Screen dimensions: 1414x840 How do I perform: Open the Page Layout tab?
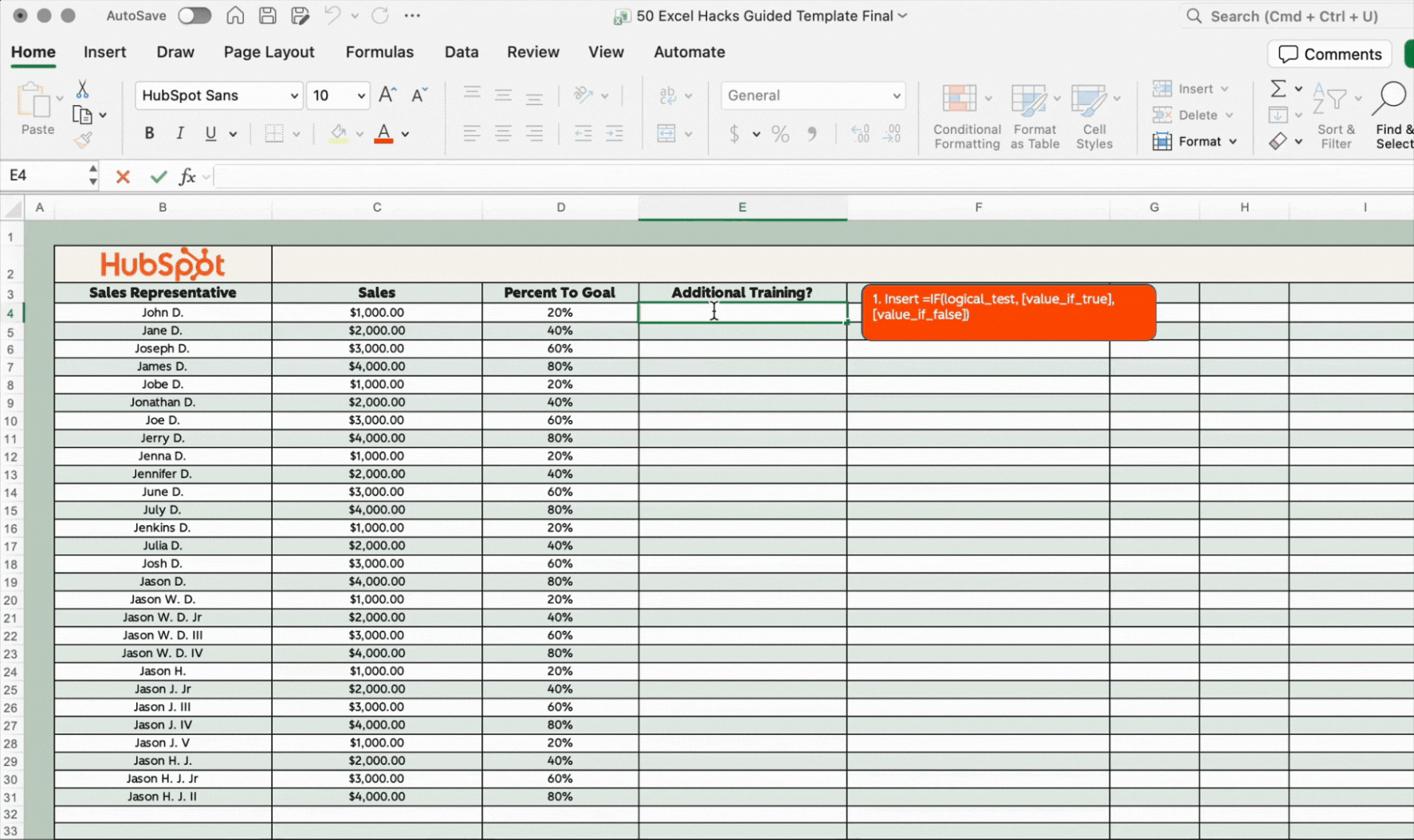[269, 52]
